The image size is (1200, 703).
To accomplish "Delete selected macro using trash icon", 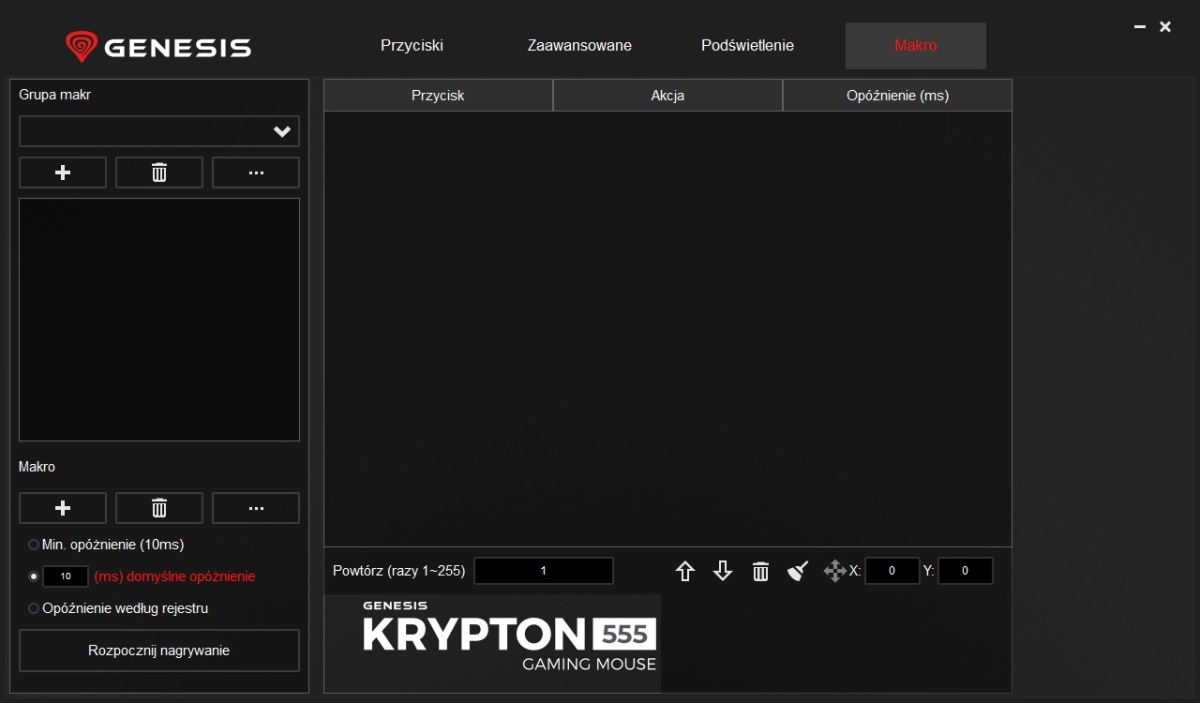I will tap(159, 508).
